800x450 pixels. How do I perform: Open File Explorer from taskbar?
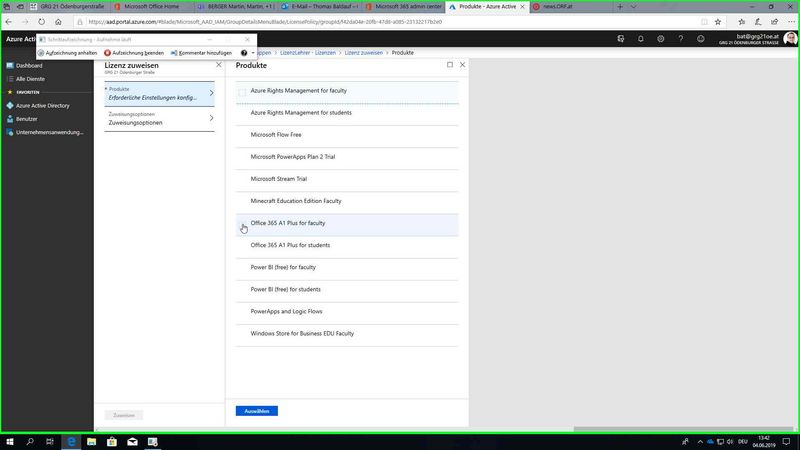91,442
